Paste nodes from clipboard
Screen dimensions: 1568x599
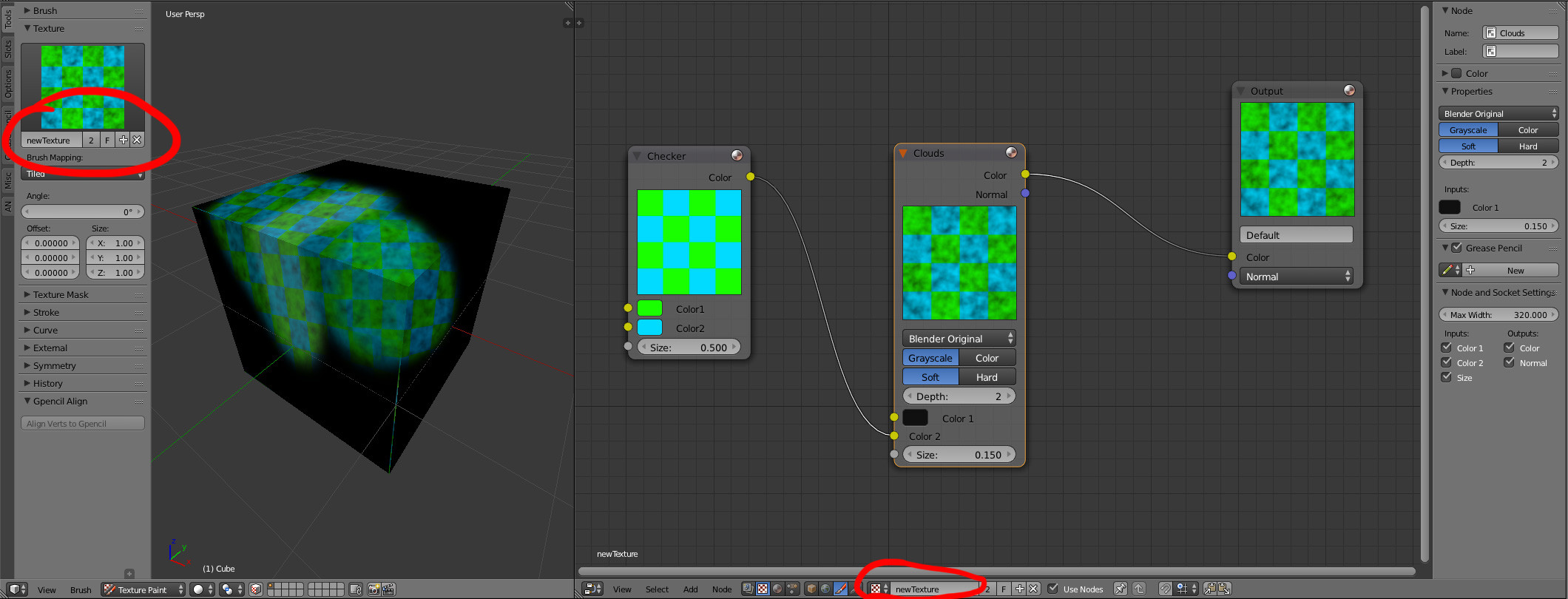(x=1224, y=589)
